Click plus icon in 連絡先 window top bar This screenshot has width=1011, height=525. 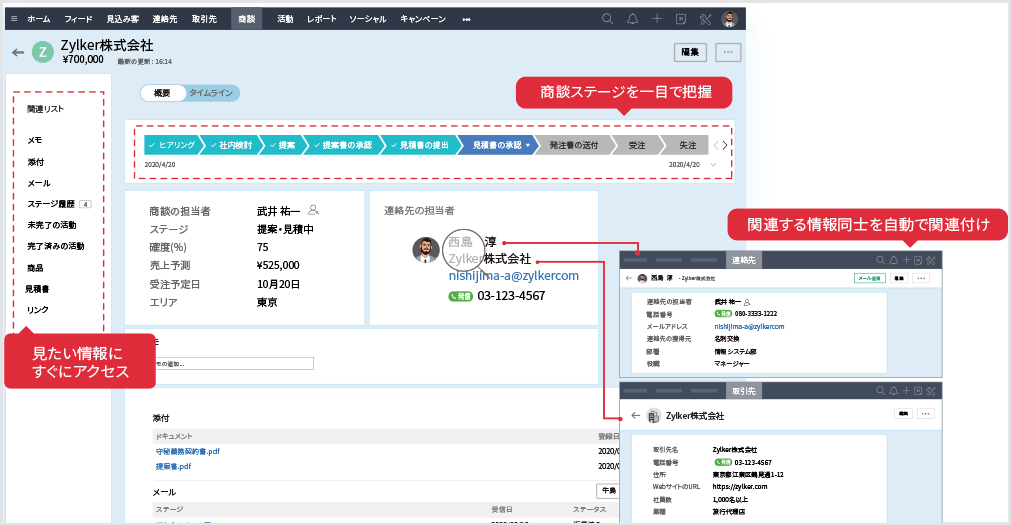(906, 260)
